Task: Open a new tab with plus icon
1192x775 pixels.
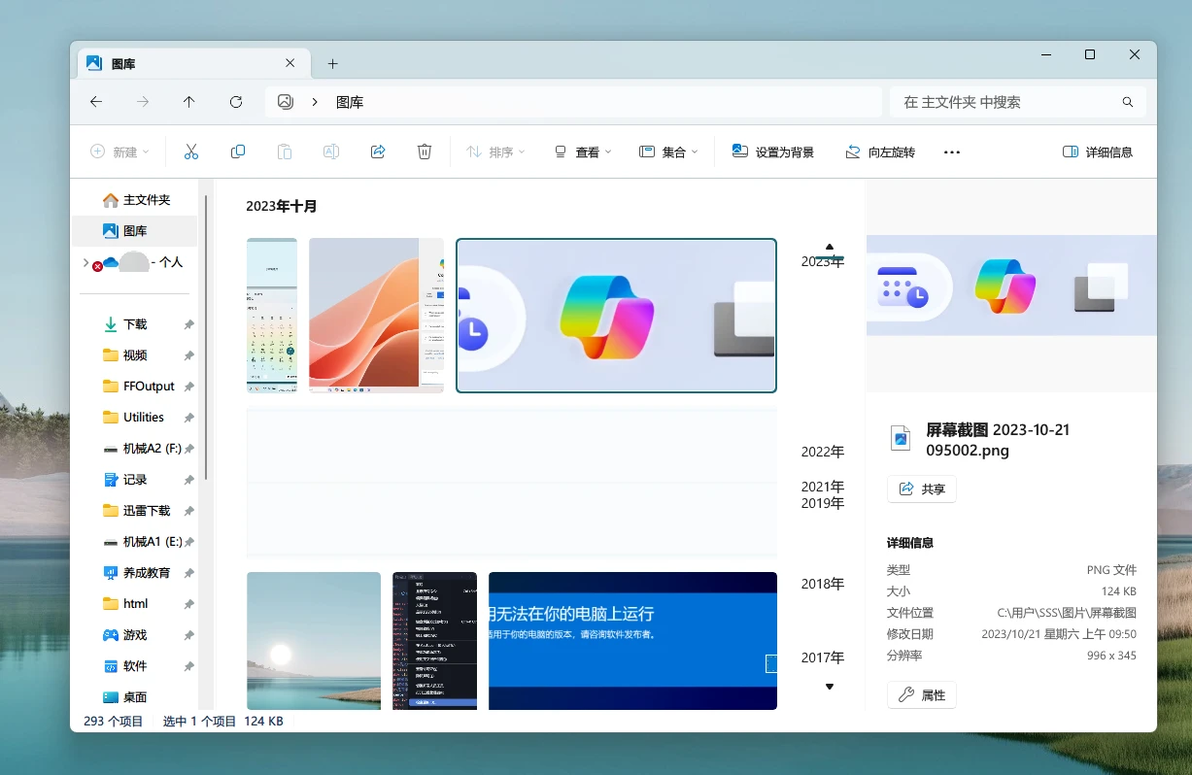Action: [332, 64]
